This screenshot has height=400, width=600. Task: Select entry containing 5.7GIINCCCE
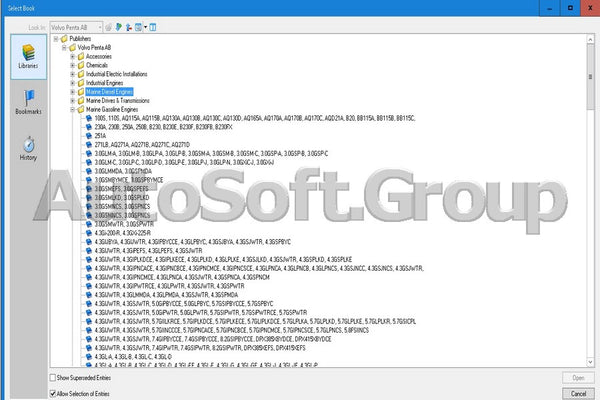click(x=232, y=330)
